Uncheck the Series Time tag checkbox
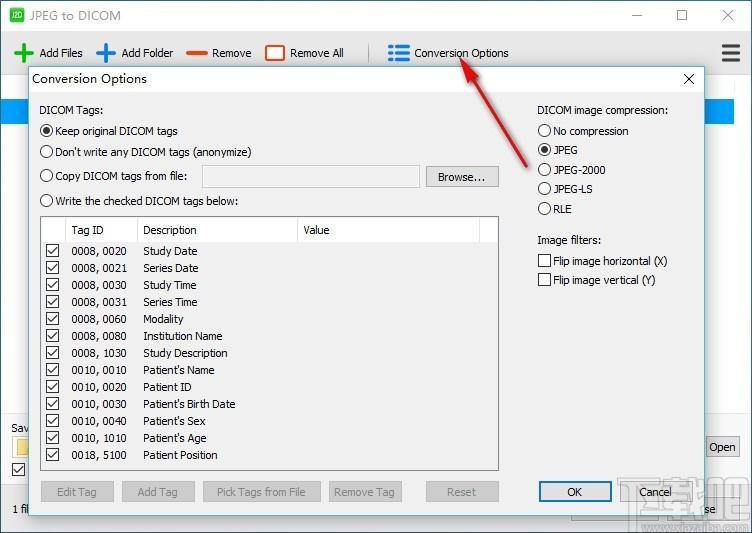Viewport: 752px width, 533px height. [53, 302]
